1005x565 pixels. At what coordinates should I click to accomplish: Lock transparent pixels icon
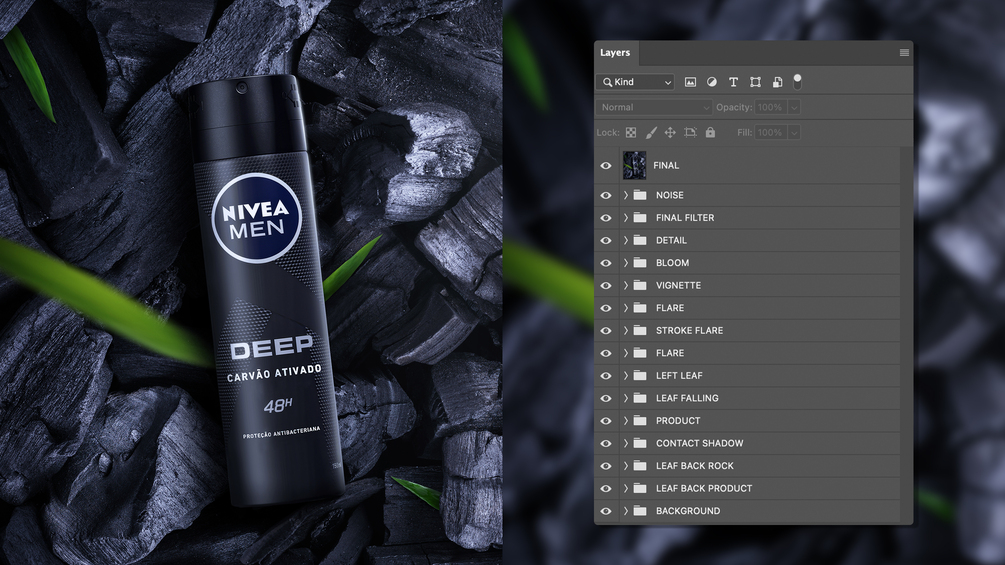tap(631, 133)
